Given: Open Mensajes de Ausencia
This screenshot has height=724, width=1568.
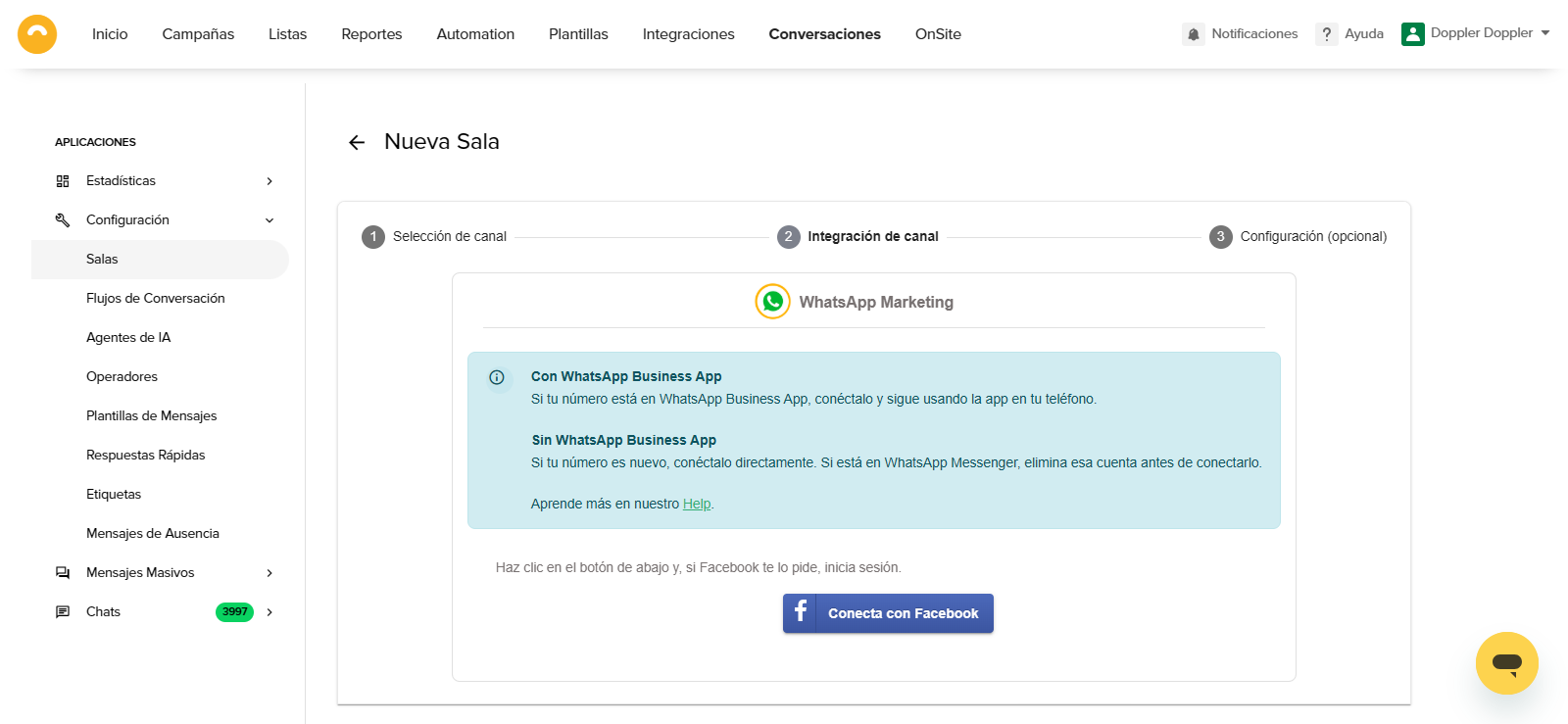Looking at the screenshot, I should point(153,534).
